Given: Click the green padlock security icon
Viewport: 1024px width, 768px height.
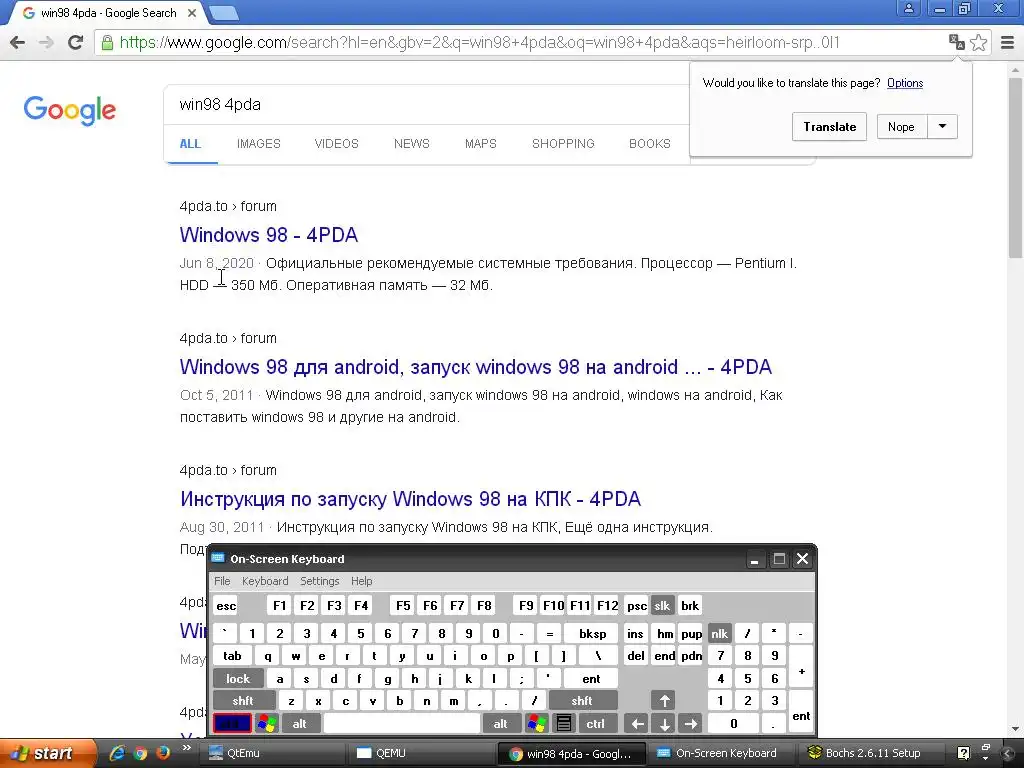Looking at the screenshot, I should click(x=107, y=42).
